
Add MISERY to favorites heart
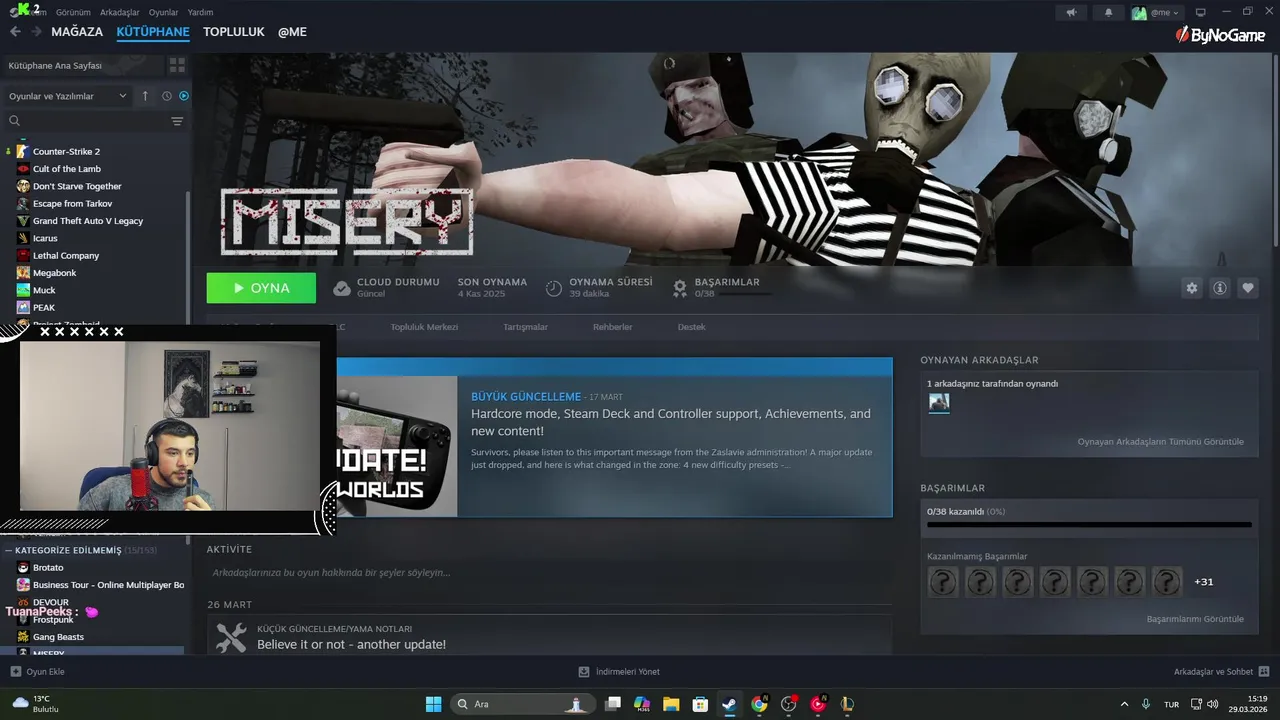(x=1247, y=288)
